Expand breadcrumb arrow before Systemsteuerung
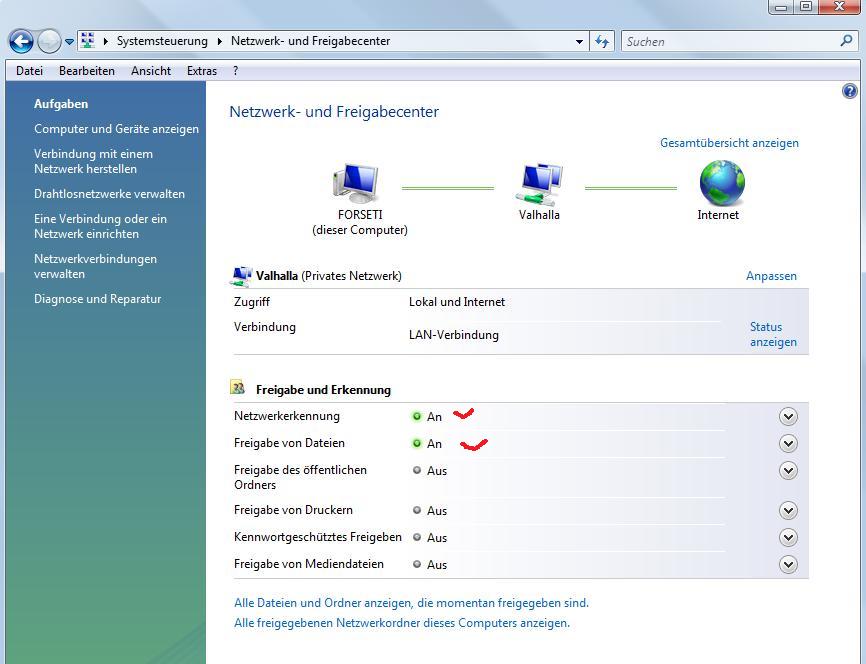The height and width of the screenshot is (664, 866). (x=105, y=41)
